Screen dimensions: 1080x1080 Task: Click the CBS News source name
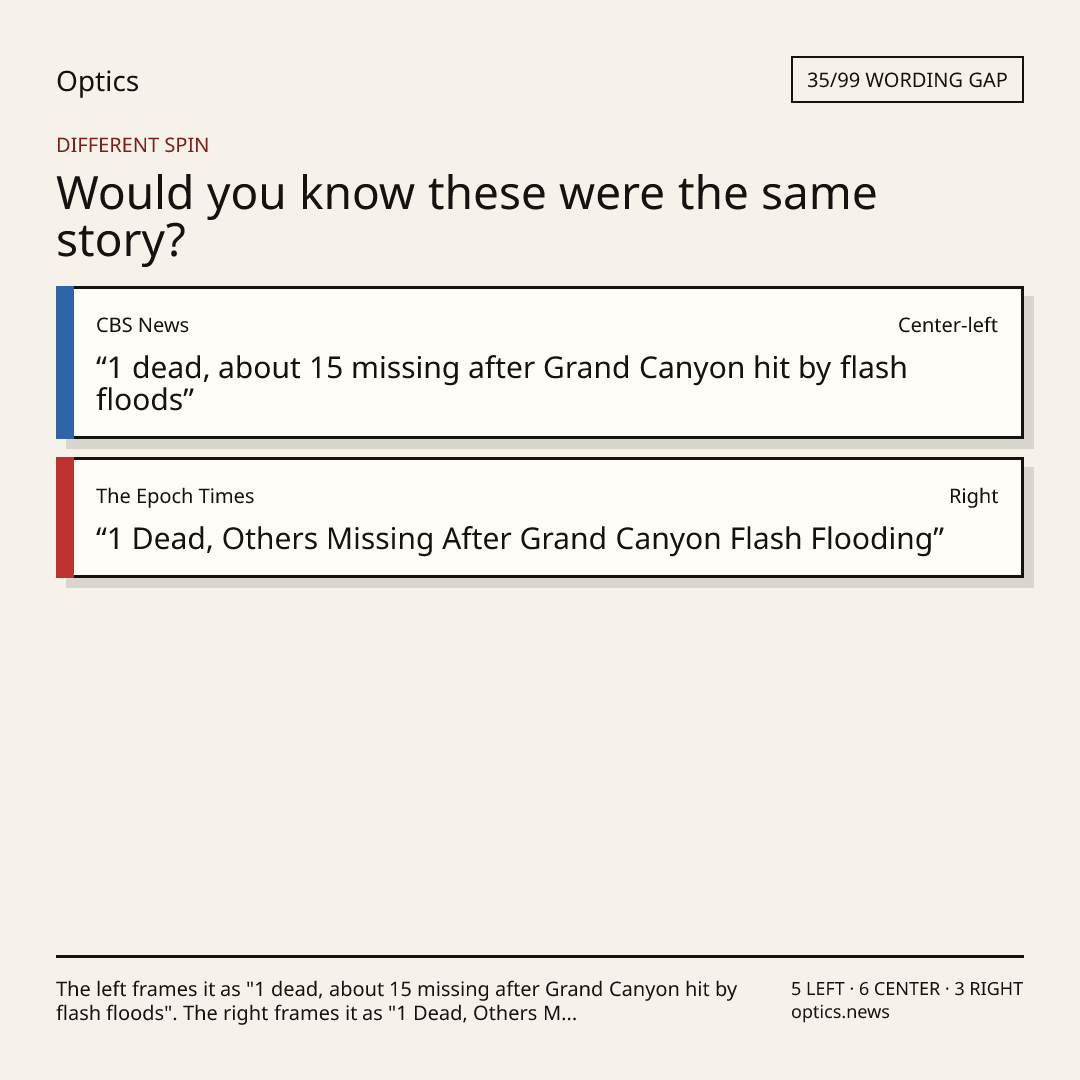click(142, 325)
